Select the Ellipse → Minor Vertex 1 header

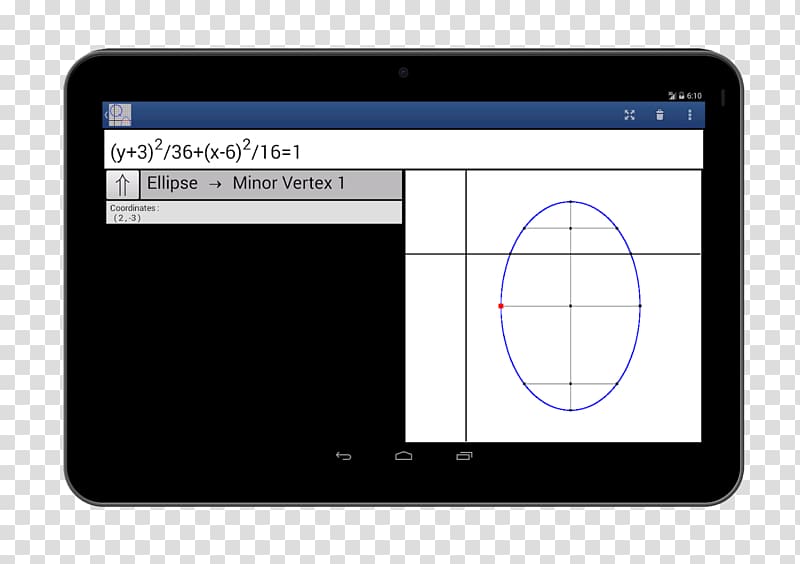point(271,184)
